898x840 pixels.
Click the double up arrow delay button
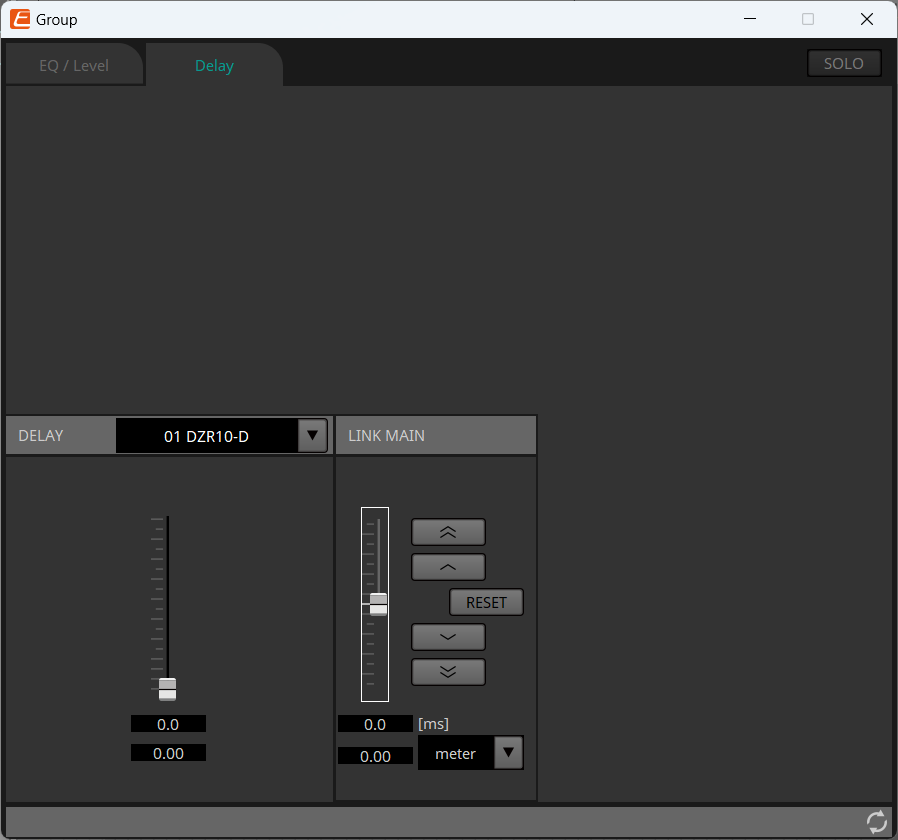pyautogui.click(x=448, y=532)
